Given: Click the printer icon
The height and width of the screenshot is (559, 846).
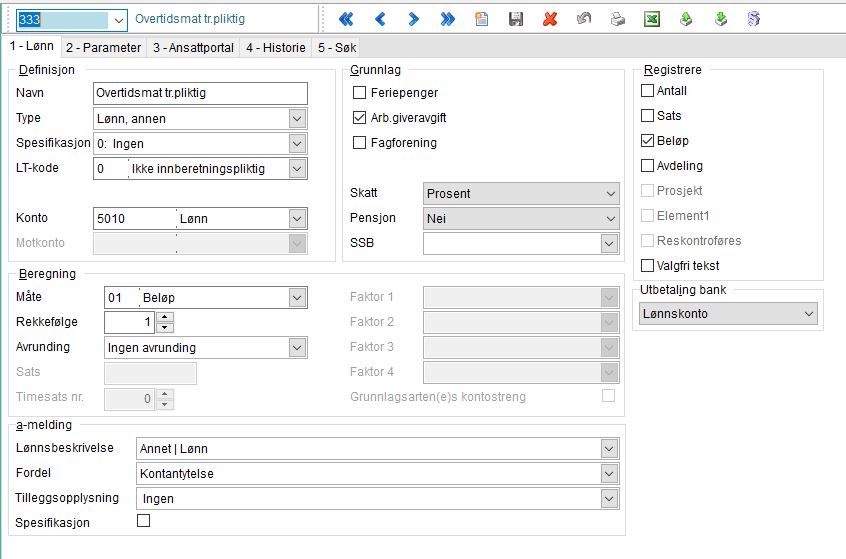Looking at the screenshot, I should tap(618, 19).
